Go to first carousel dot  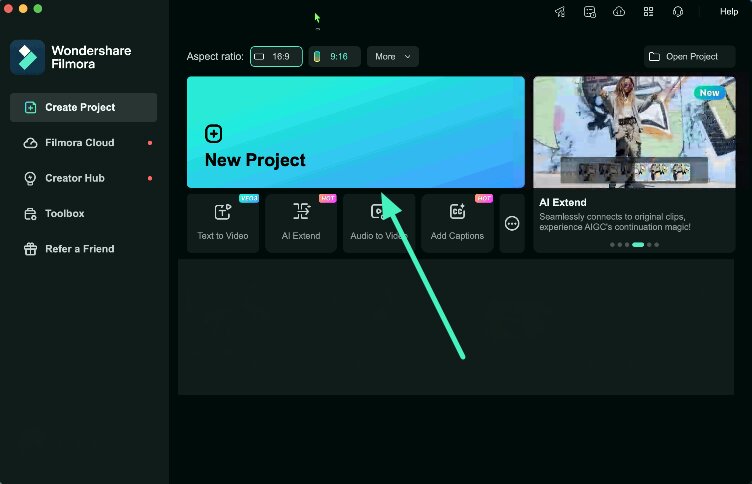point(612,245)
